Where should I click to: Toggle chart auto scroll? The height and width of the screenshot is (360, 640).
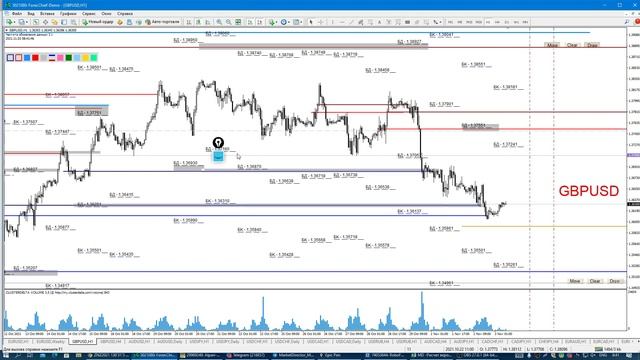(x=250, y=22)
